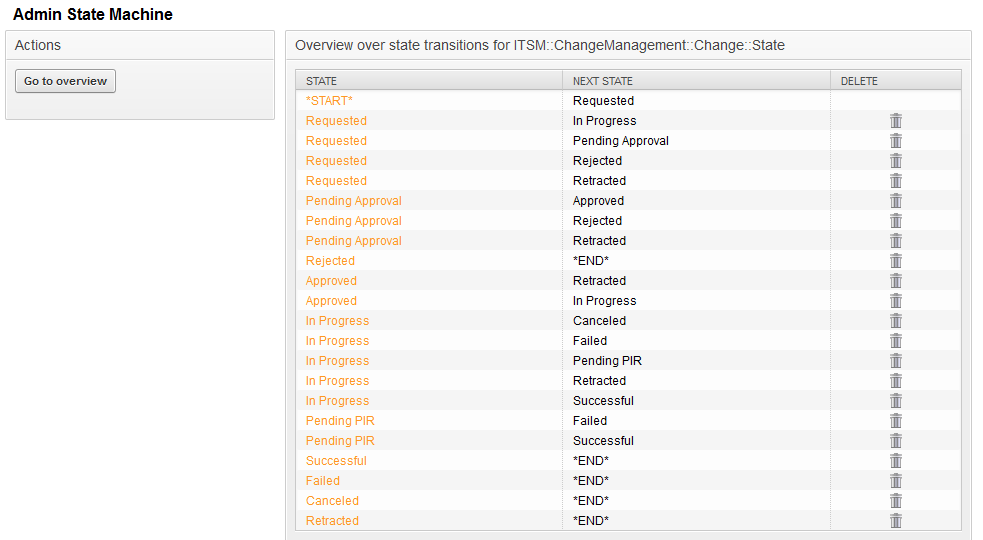Screen dimensions: 983x540
Task: Open the Pending Approval state going to Retracted
Action: click(353, 241)
